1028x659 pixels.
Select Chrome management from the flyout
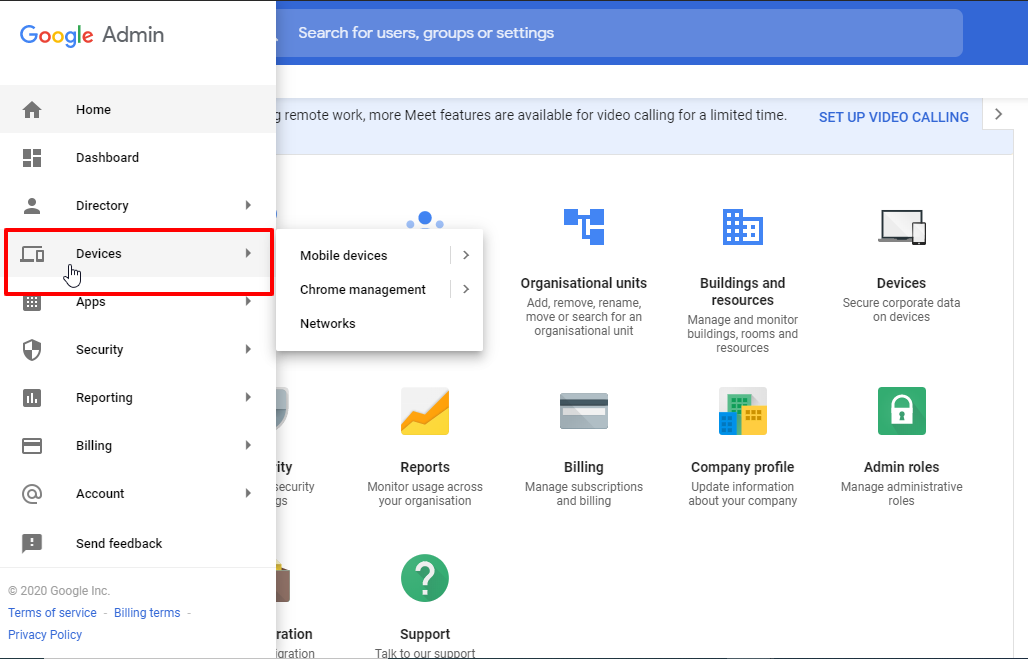[363, 290]
